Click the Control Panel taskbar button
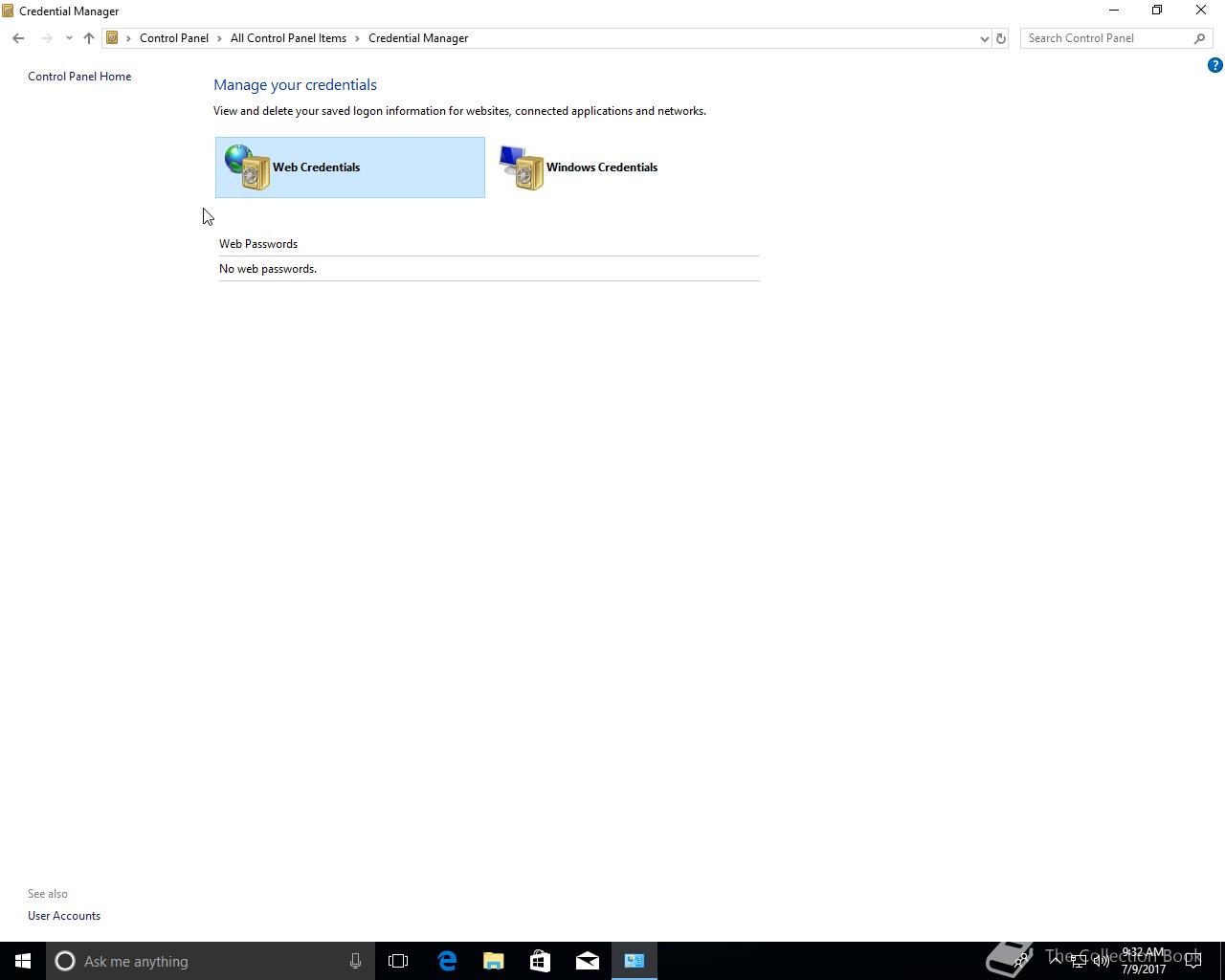Screen dimensions: 1225x980 (x=635, y=961)
